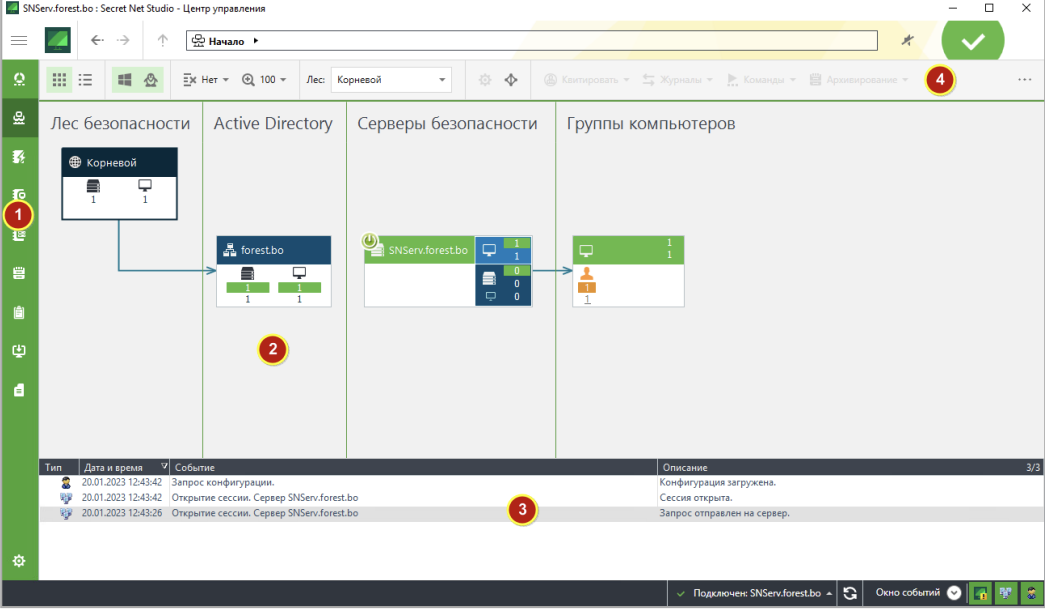Open the Журналы dropdown

point(677,80)
